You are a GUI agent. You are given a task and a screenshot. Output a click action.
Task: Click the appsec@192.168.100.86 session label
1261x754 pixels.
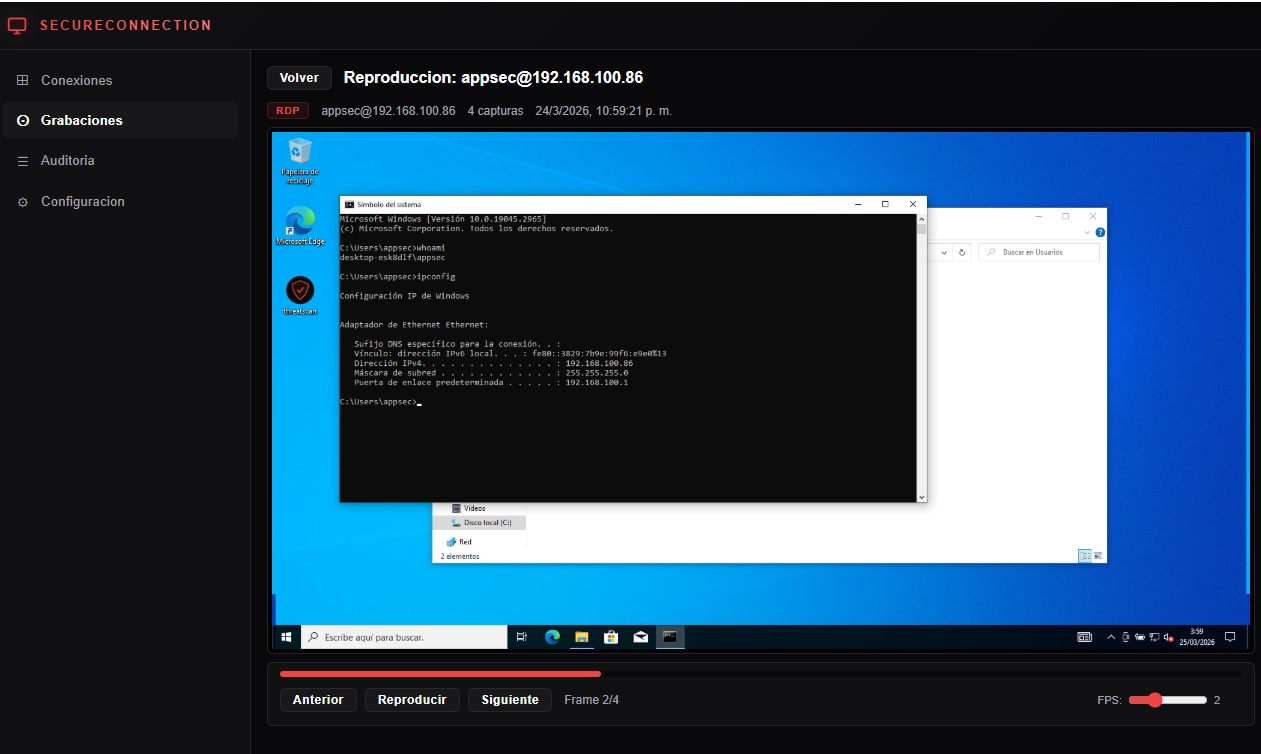tap(388, 111)
